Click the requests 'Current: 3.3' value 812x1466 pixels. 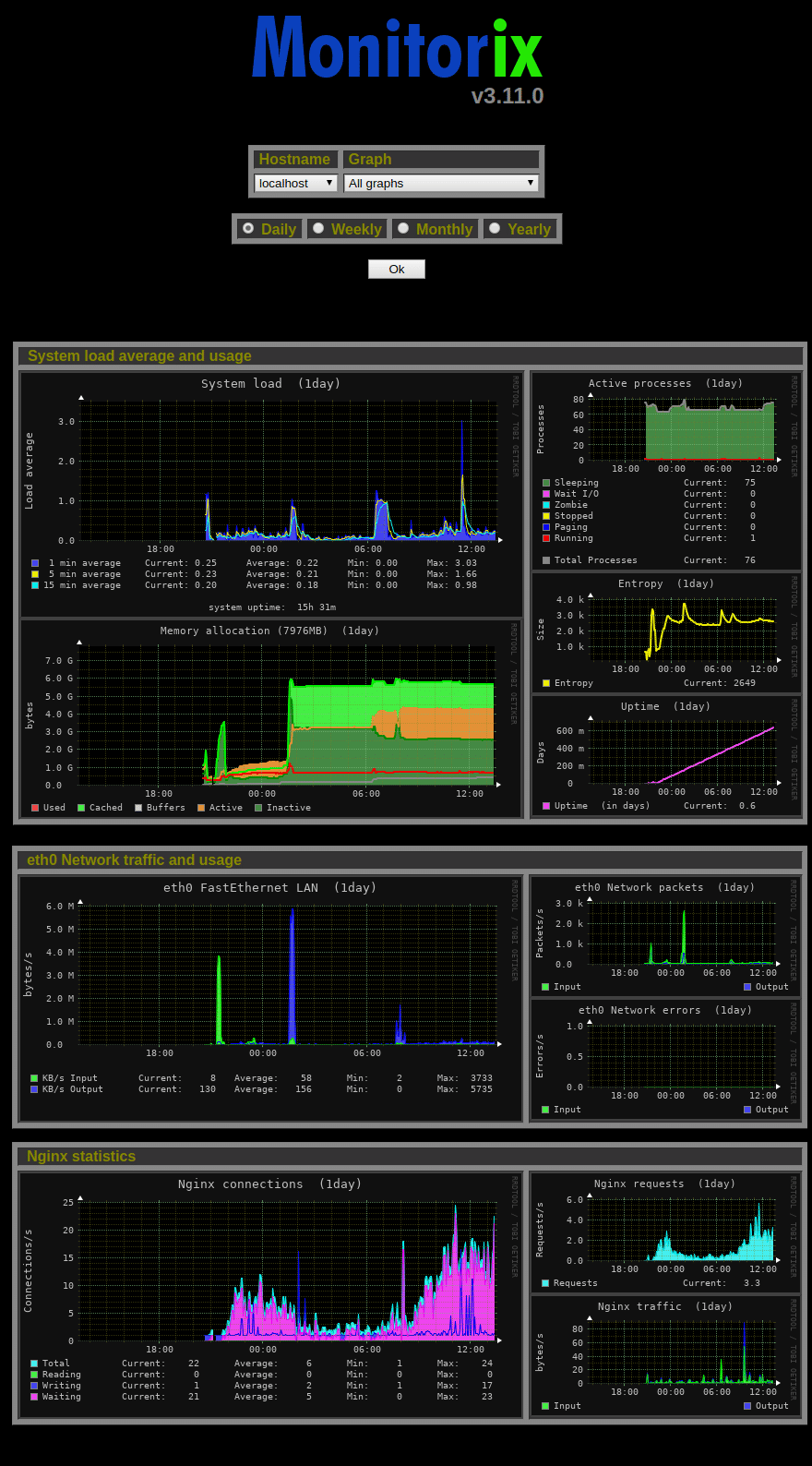point(722,1283)
